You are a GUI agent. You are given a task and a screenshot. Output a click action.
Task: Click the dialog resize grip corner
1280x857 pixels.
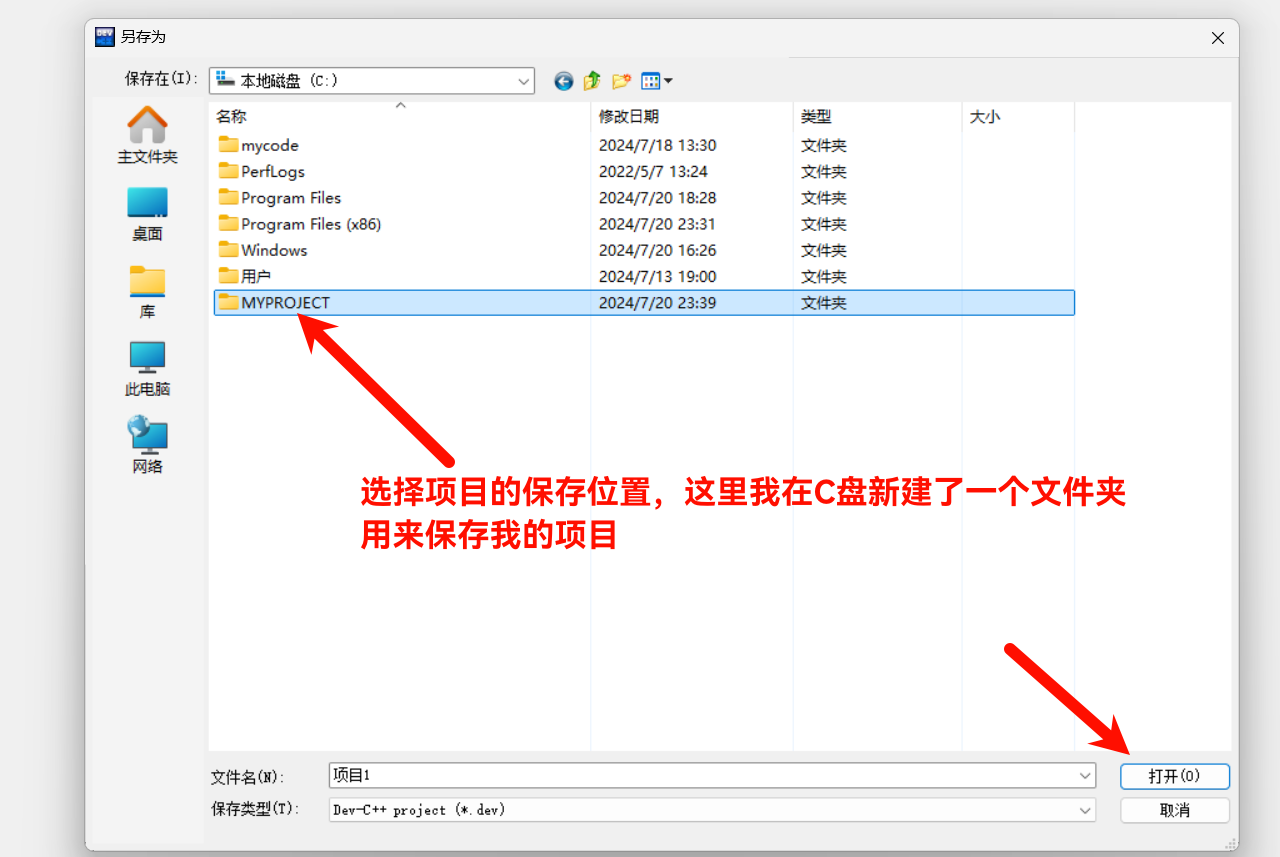[x=1230, y=842]
